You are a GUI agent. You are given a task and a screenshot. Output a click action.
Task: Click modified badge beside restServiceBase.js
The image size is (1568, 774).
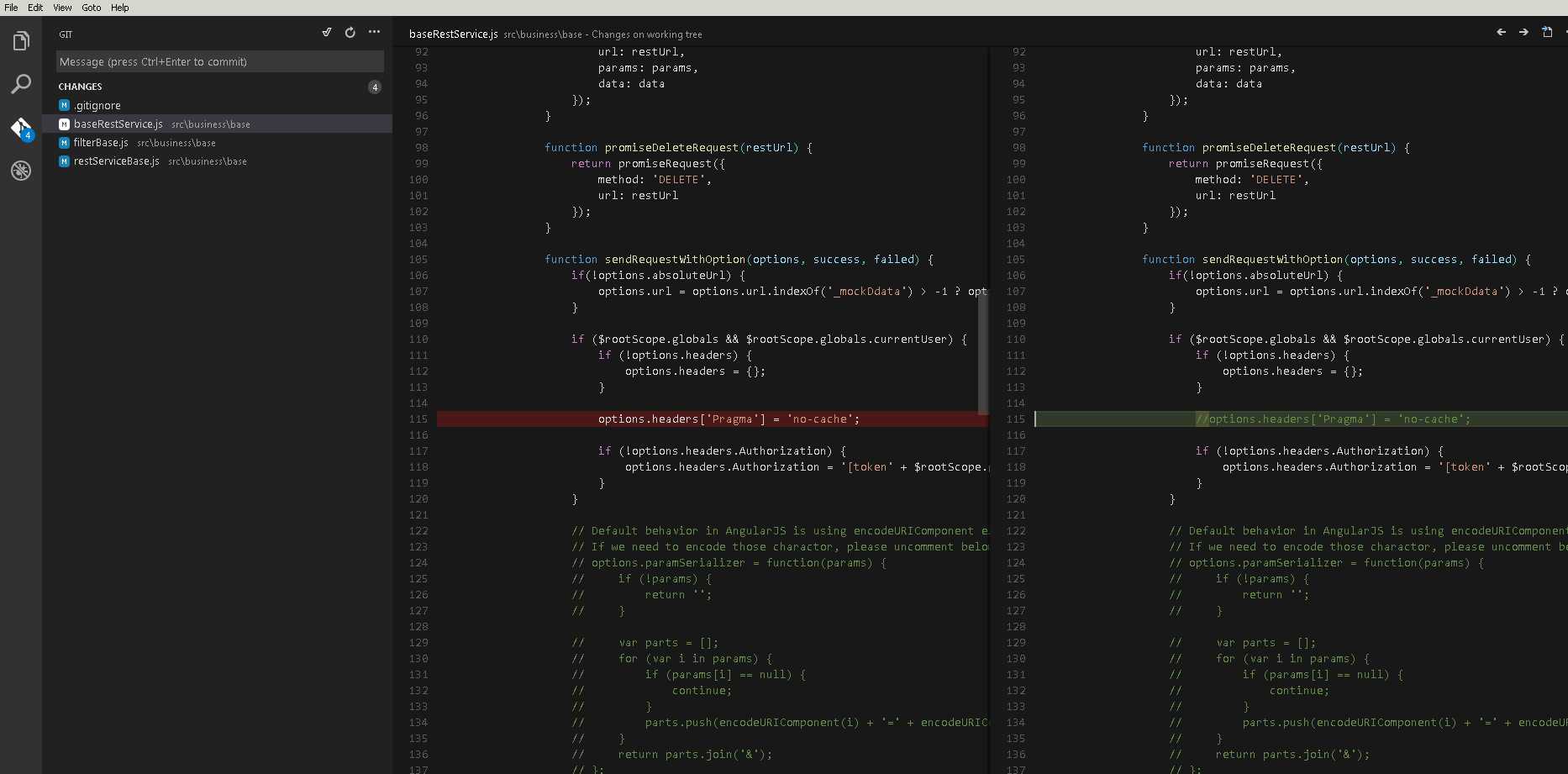[64, 161]
